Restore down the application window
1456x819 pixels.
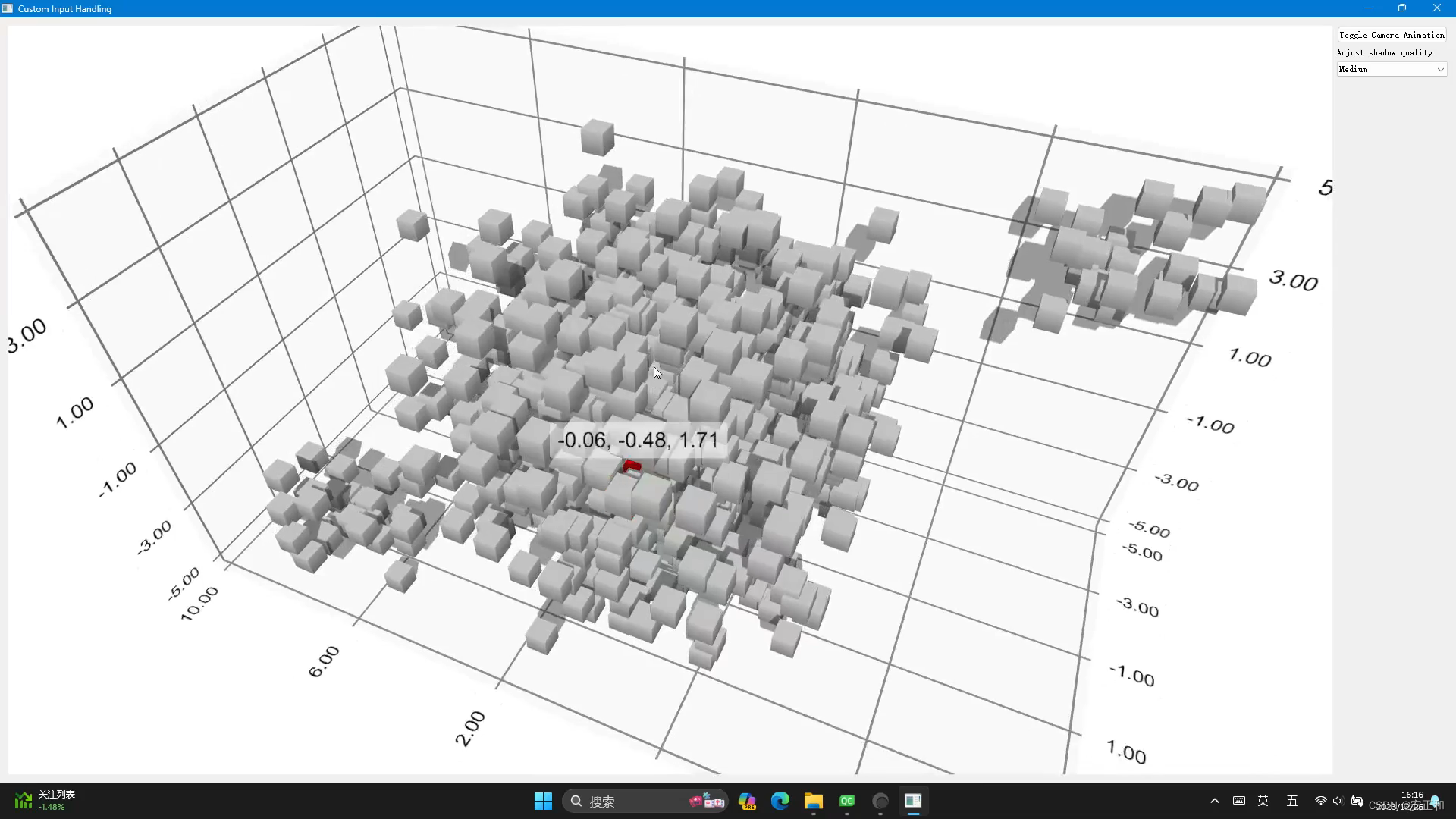1402,8
